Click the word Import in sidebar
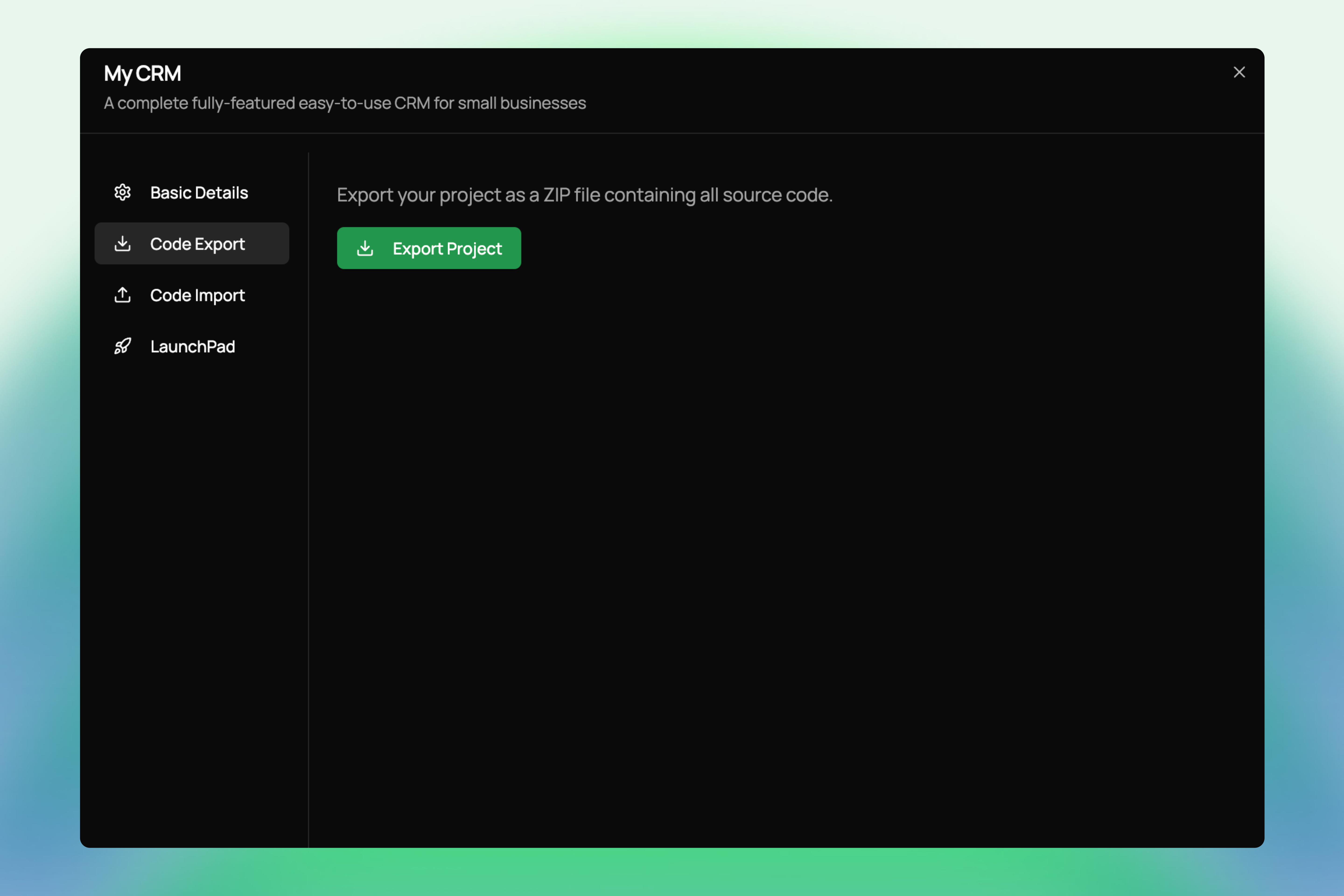This screenshot has width=1344, height=896. point(220,295)
